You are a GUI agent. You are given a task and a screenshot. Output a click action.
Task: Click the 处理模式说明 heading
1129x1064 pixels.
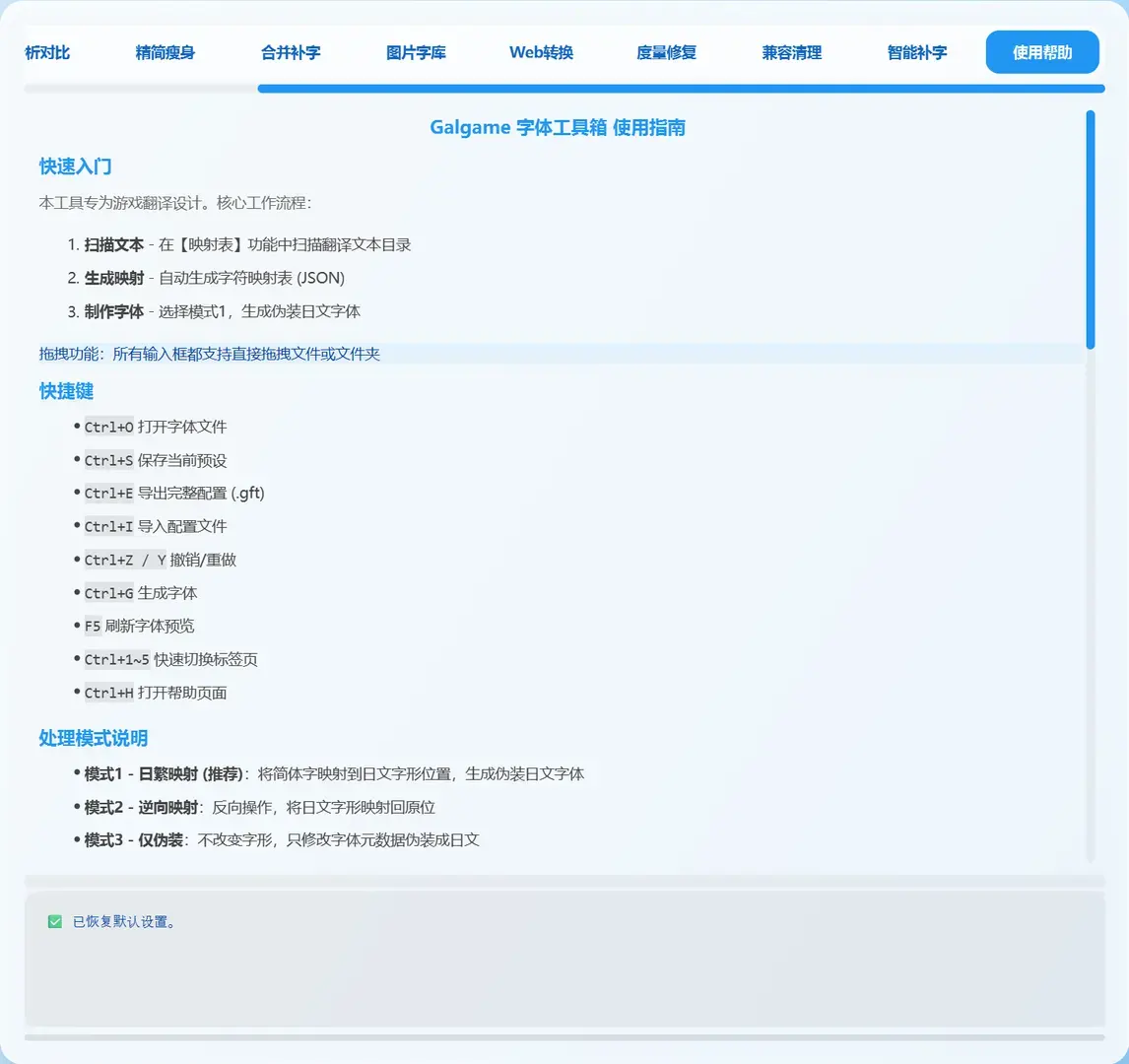(x=93, y=738)
